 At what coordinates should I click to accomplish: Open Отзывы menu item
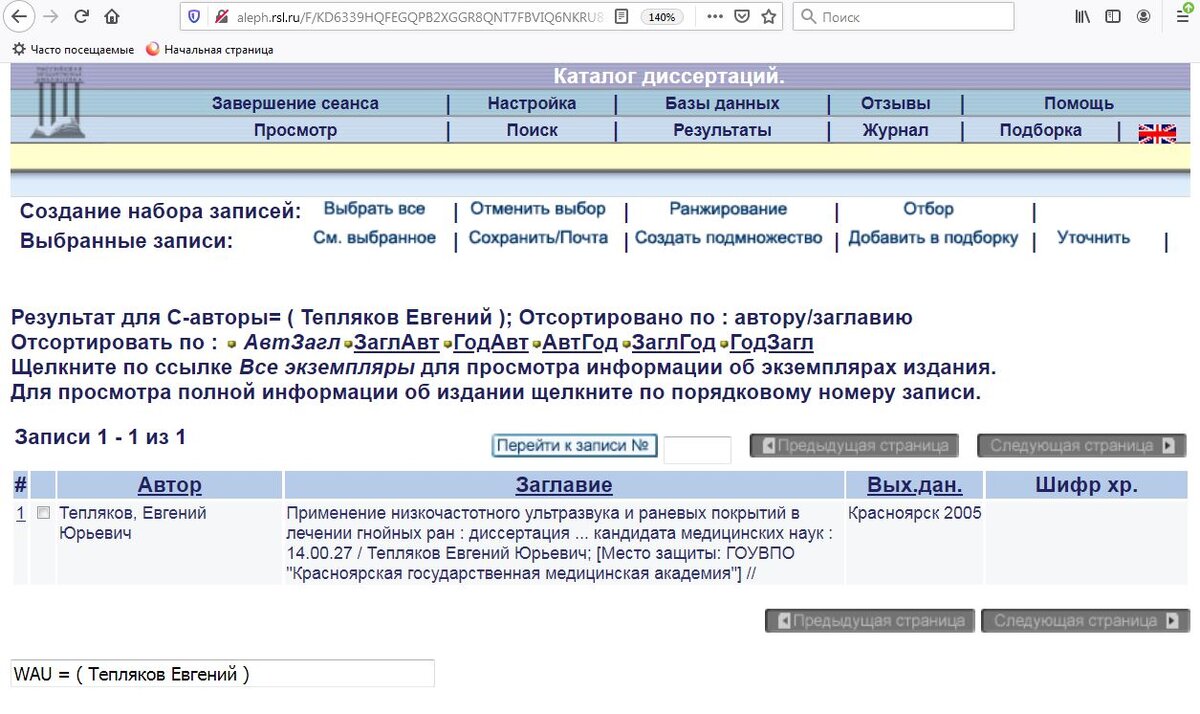coord(896,103)
